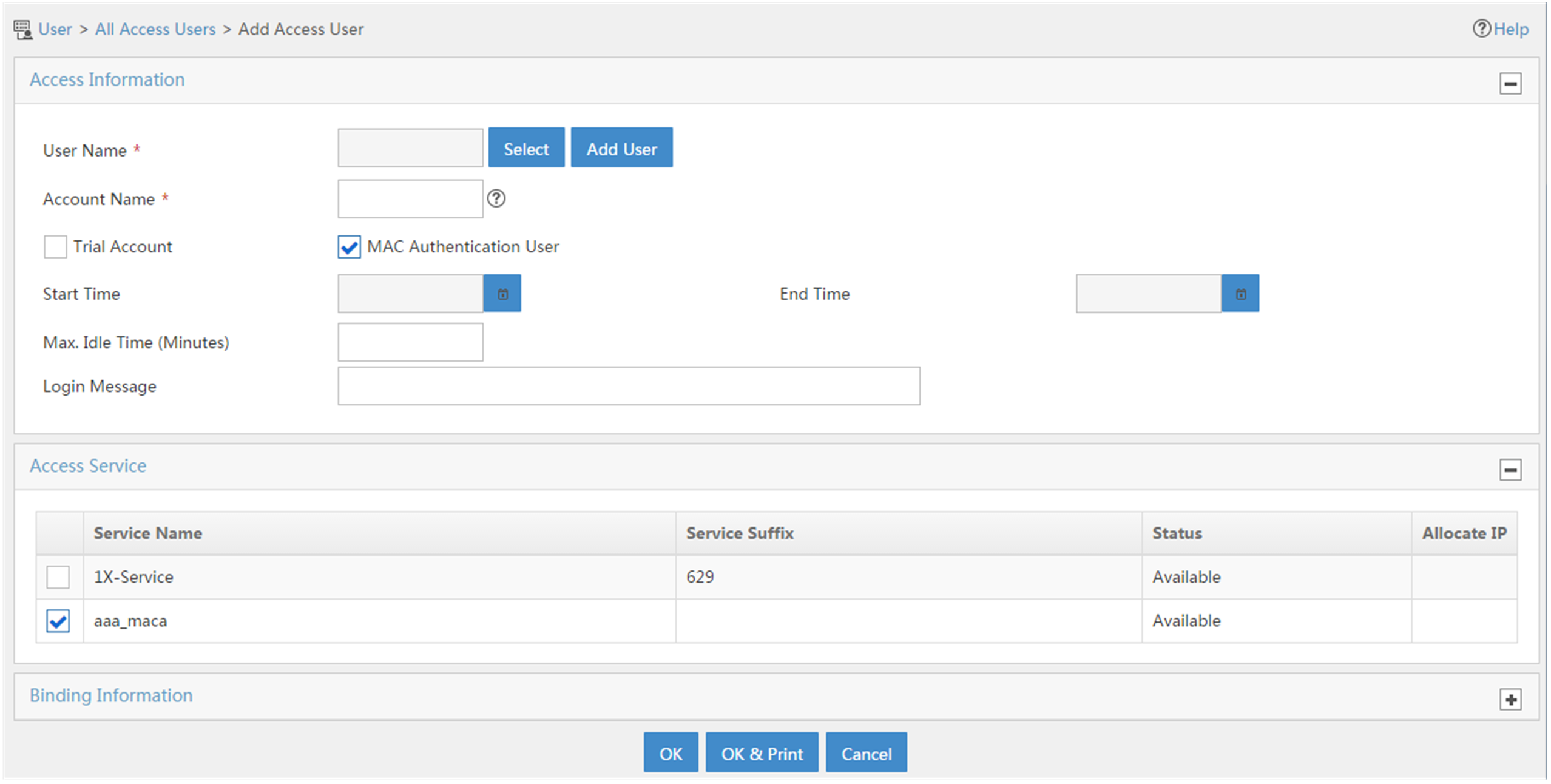Focus the Login Message text box

click(x=629, y=386)
